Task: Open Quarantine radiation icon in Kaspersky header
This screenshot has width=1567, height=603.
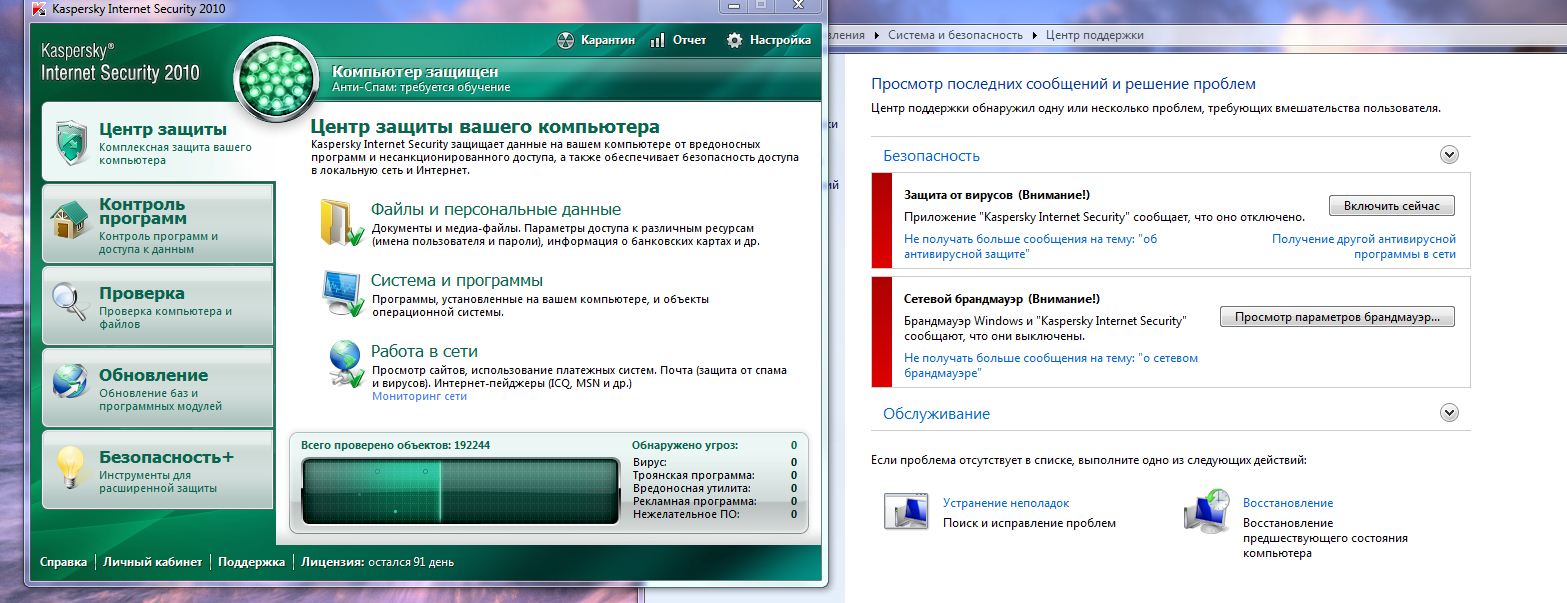Action: [567, 41]
